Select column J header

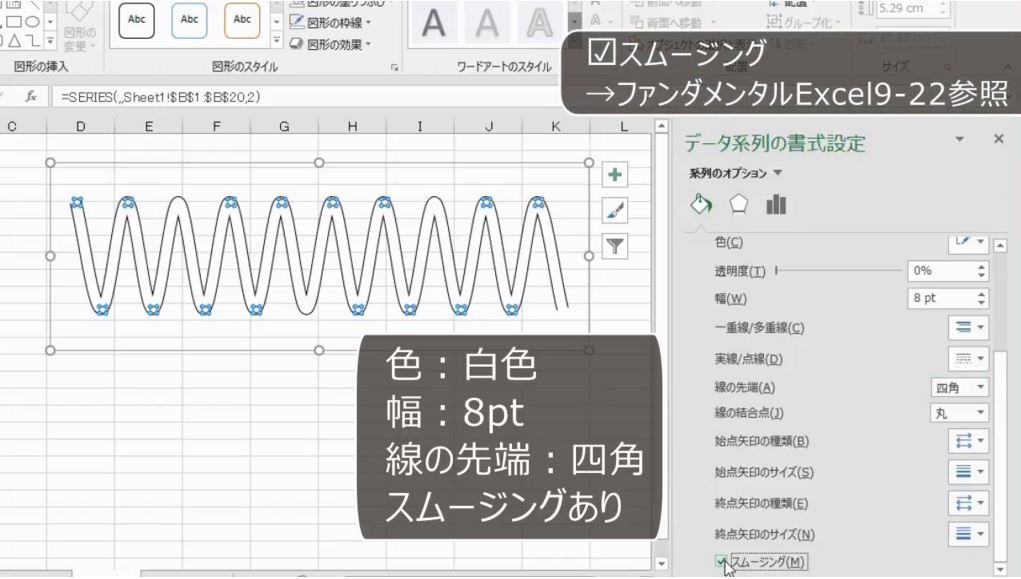tap(488, 126)
